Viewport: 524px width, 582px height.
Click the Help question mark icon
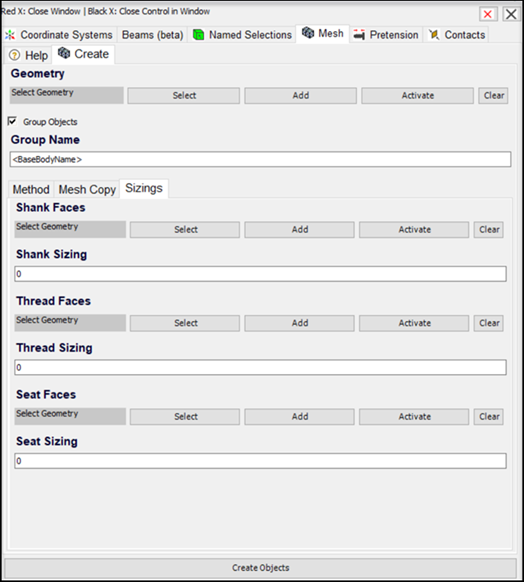[x=14, y=55]
